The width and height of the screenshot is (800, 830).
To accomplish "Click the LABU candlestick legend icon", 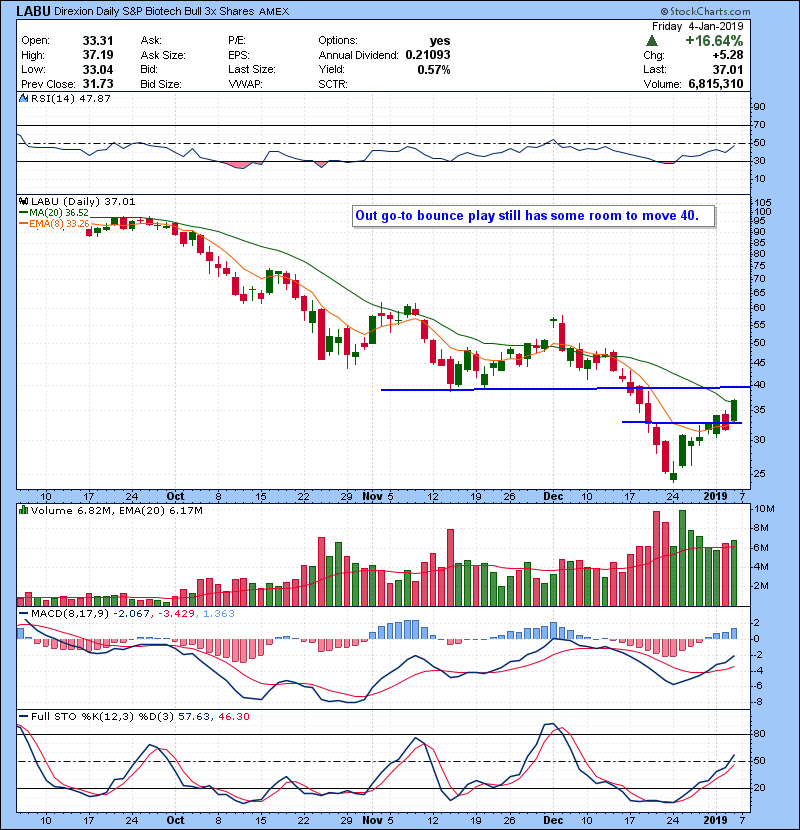I will pyautogui.click(x=23, y=202).
